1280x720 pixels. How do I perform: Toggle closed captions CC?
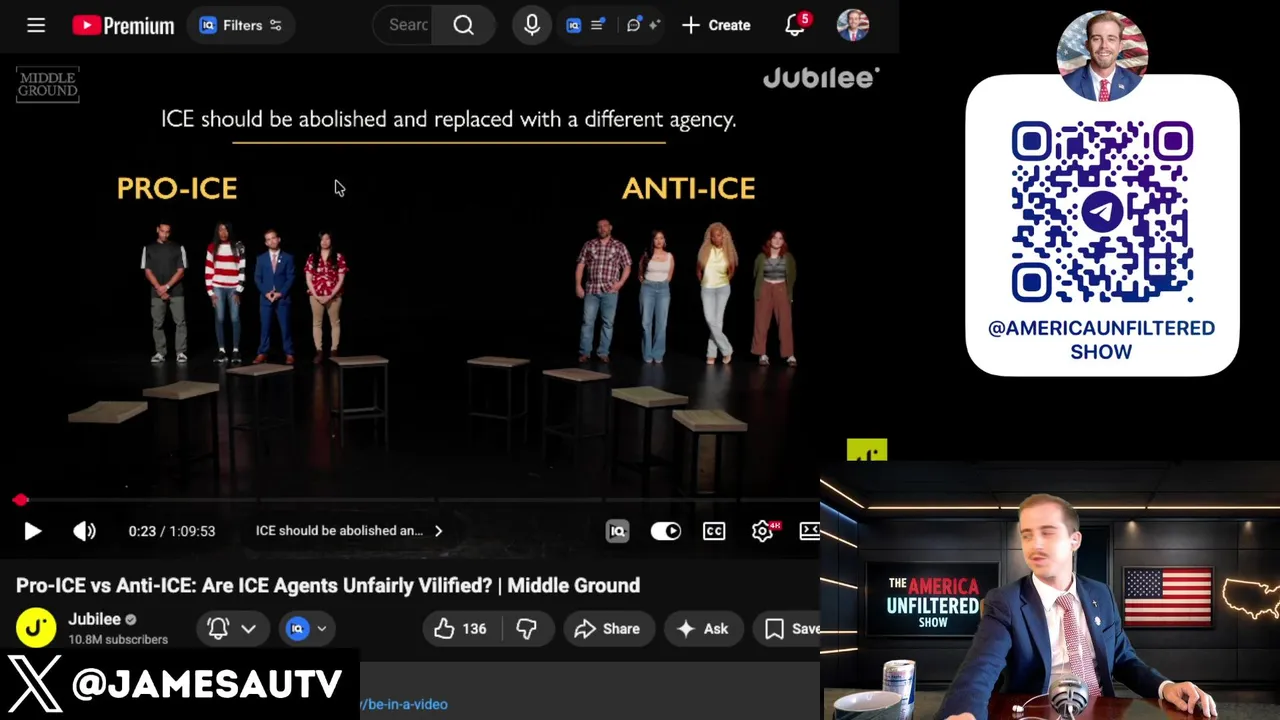tap(714, 531)
